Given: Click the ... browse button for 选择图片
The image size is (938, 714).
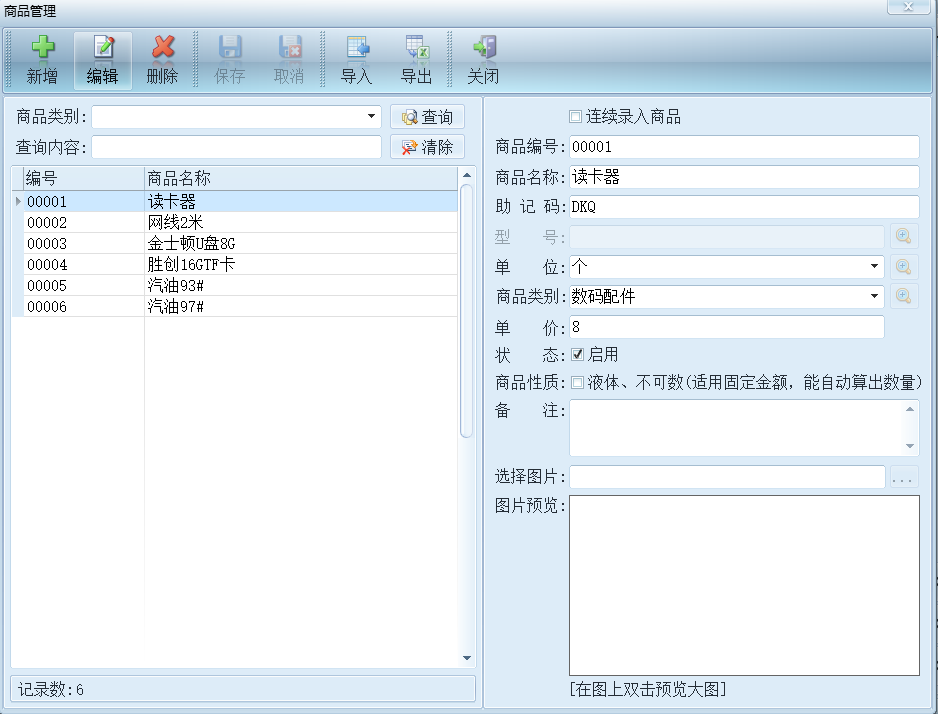Looking at the screenshot, I should (904, 477).
